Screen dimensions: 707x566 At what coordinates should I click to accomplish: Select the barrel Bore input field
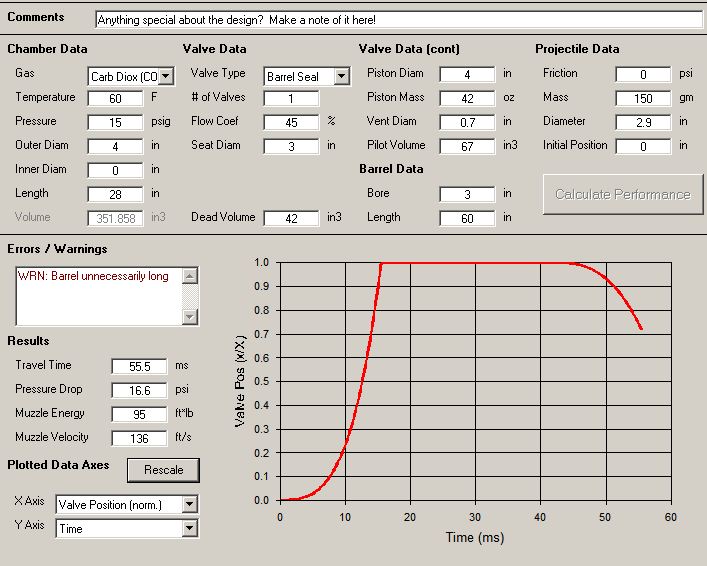pyautogui.click(x=467, y=194)
